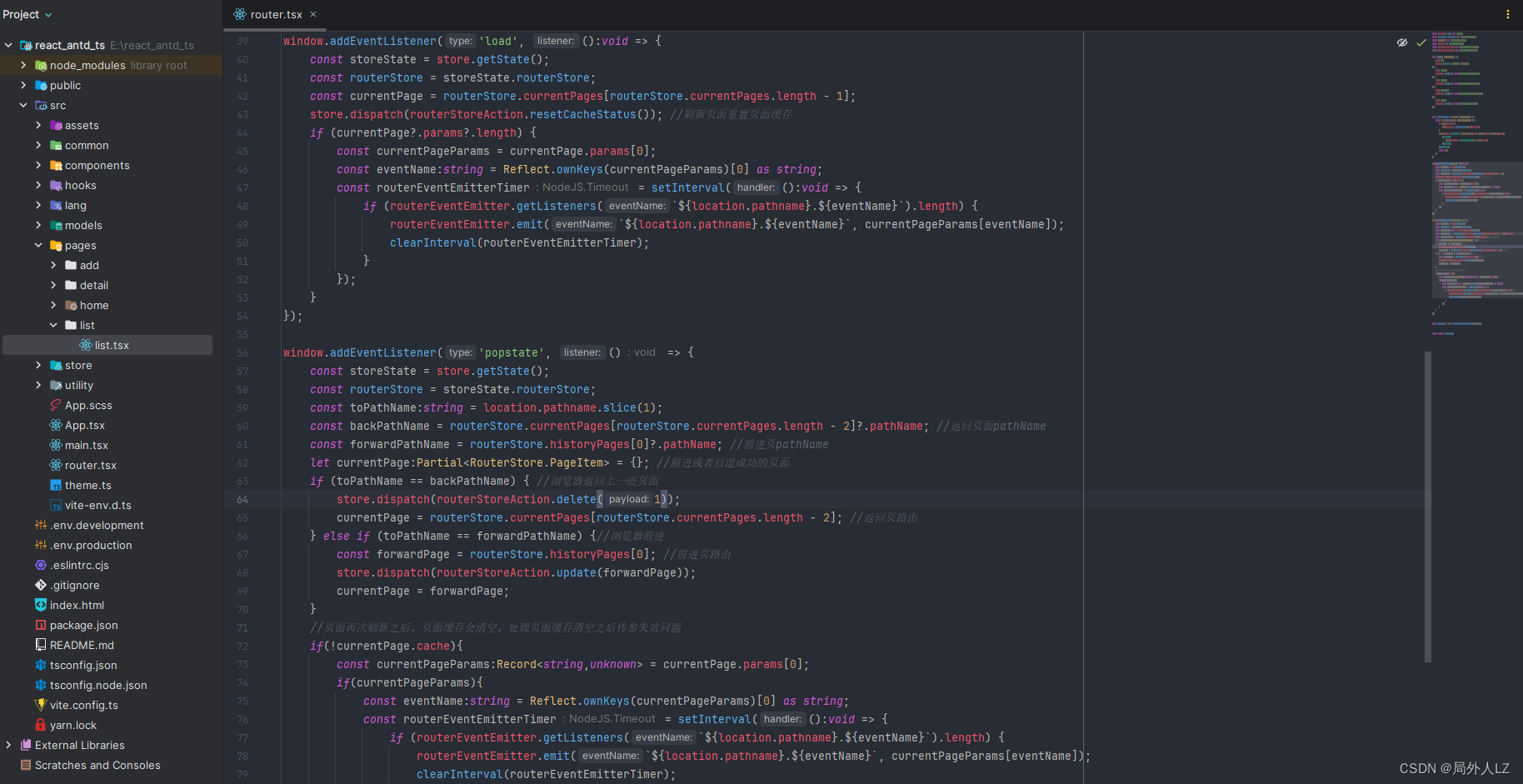The width and height of the screenshot is (1523, 784).
Task: Select package.json in the project tree
Action: (83, 625)
